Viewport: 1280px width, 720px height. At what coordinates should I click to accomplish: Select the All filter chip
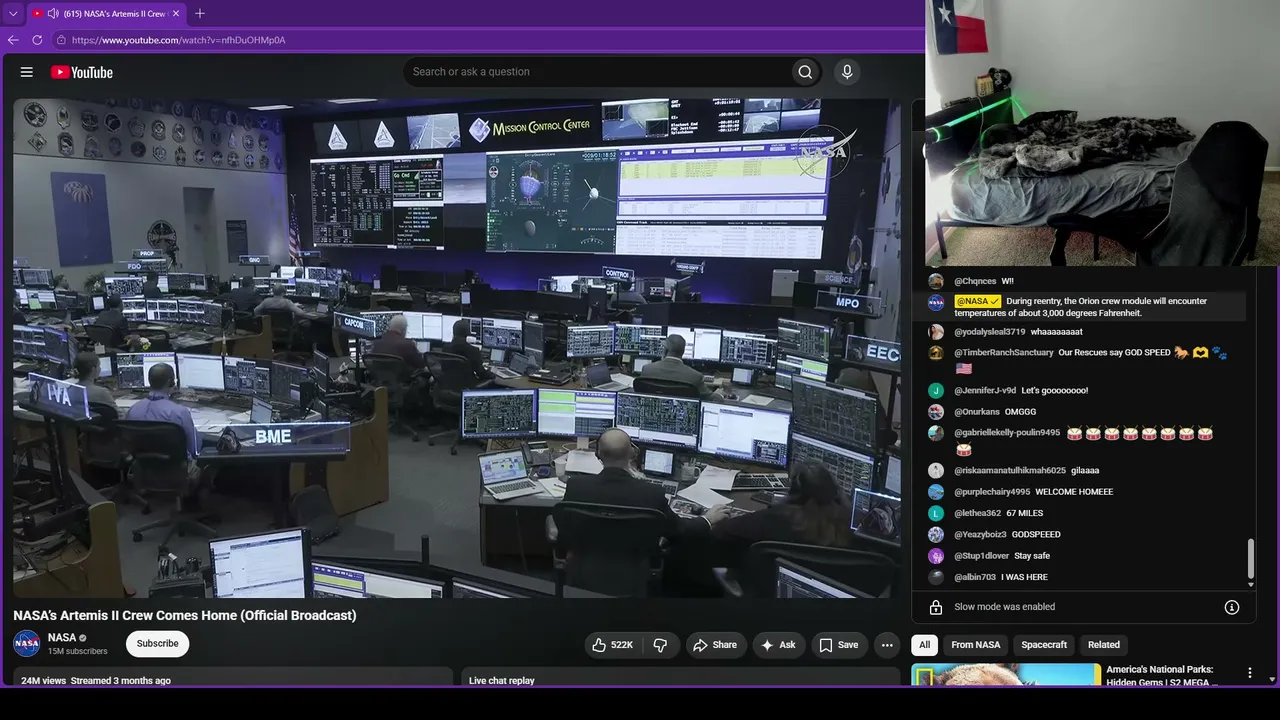tap(925, 645)
